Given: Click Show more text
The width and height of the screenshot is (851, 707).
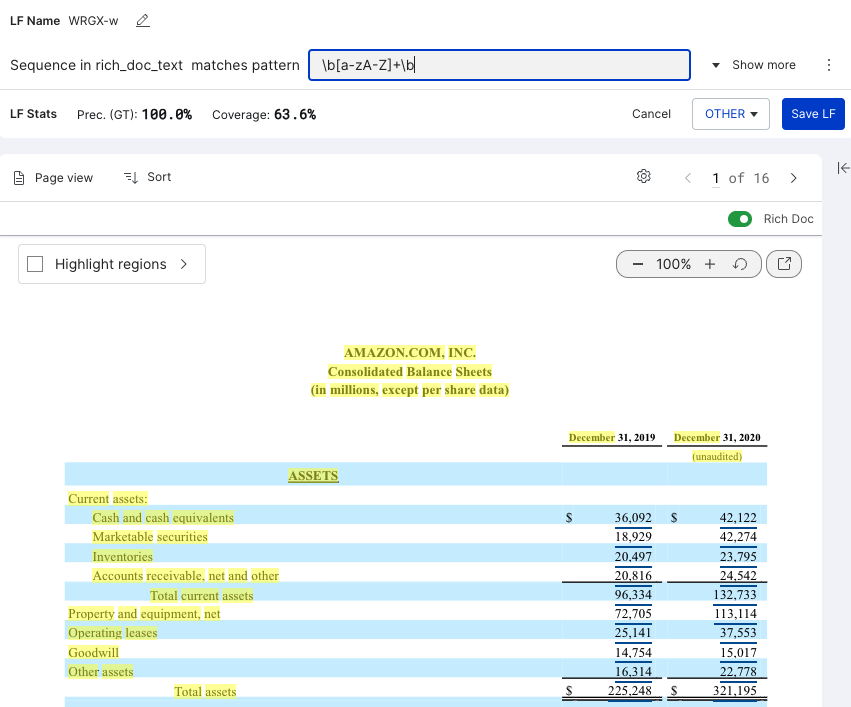Looking at the screenshot, I should pos(764,65).
